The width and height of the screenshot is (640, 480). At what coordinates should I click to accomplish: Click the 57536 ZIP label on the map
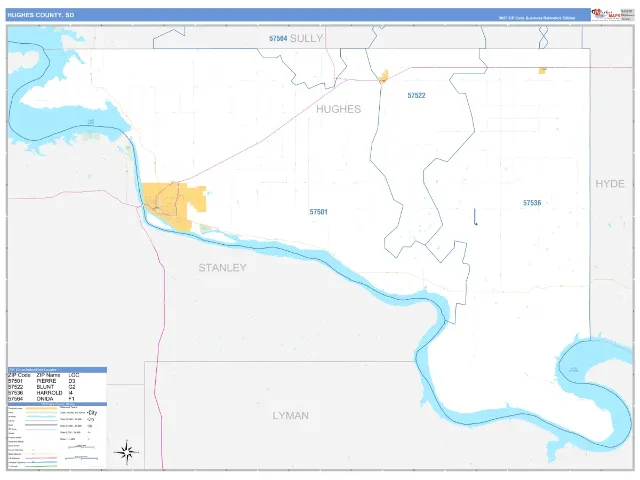[x=532, y=203]
